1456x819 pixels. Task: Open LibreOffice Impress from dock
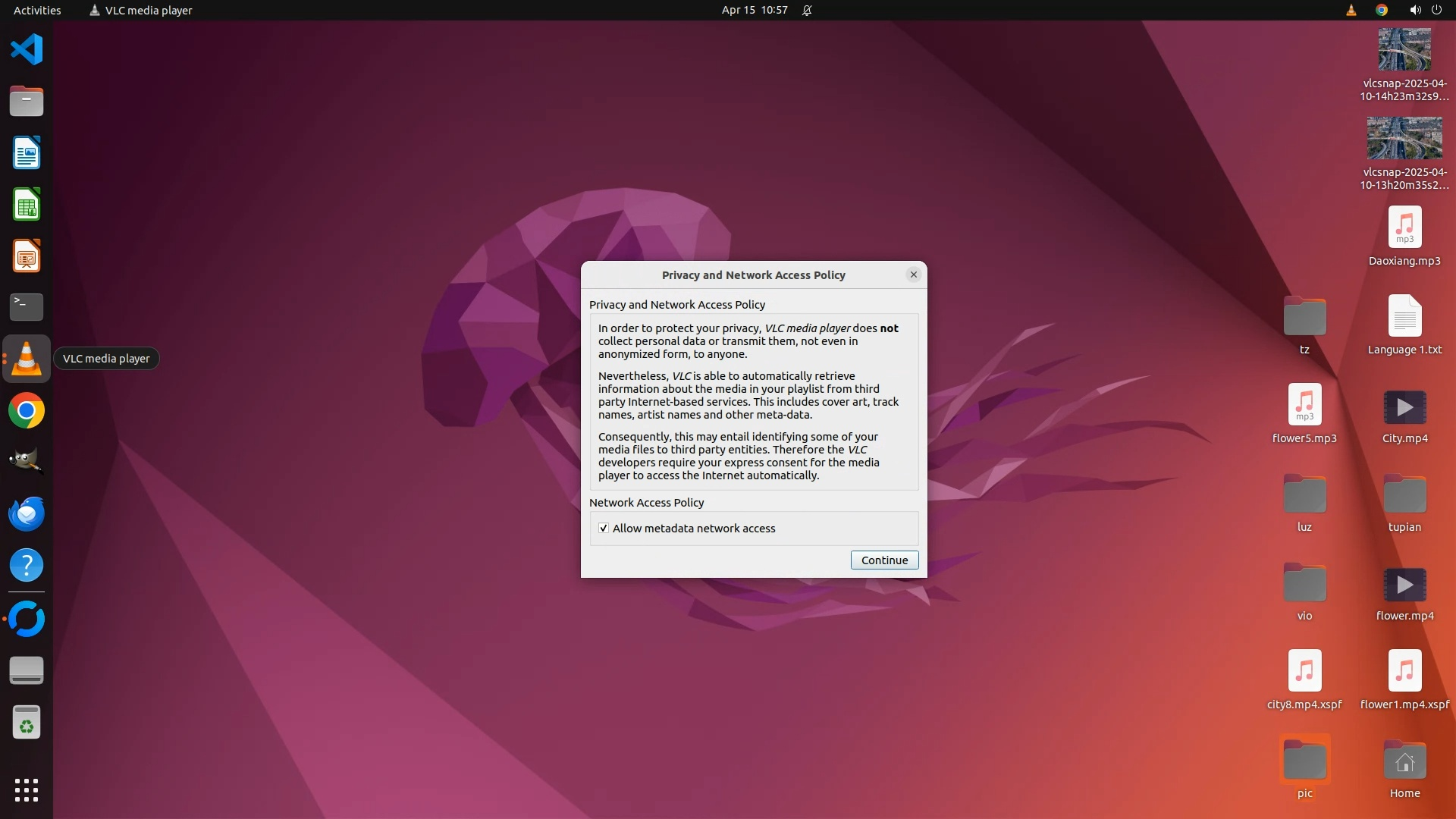27,256
